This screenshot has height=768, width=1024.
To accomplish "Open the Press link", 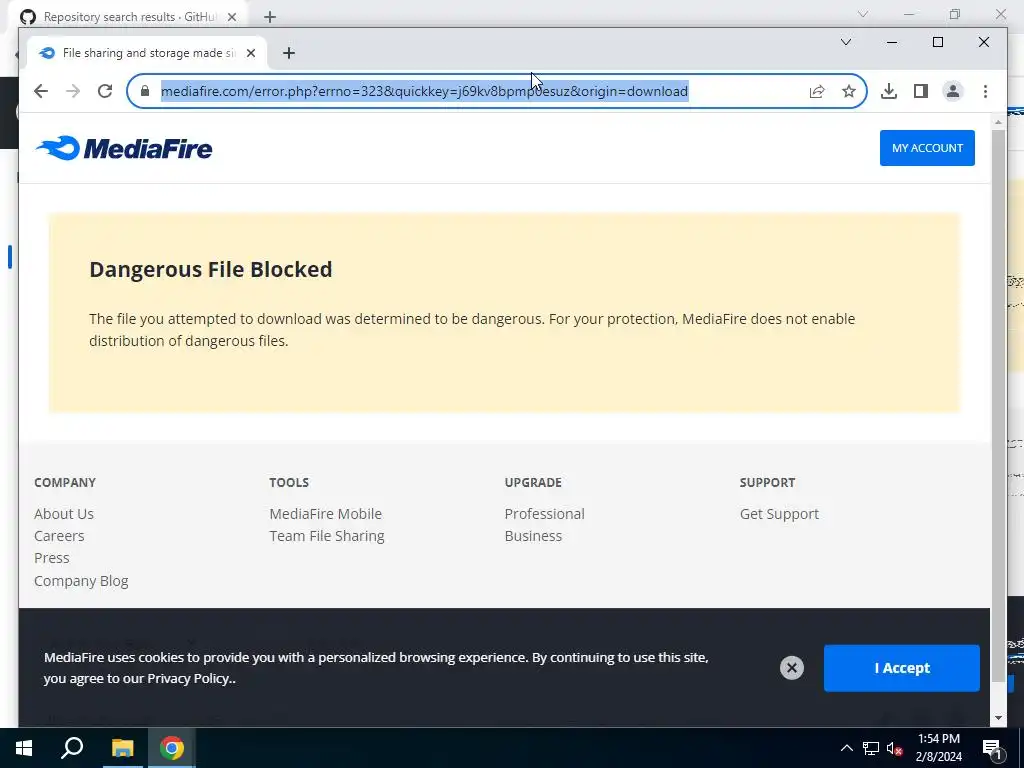I will 52,558.
